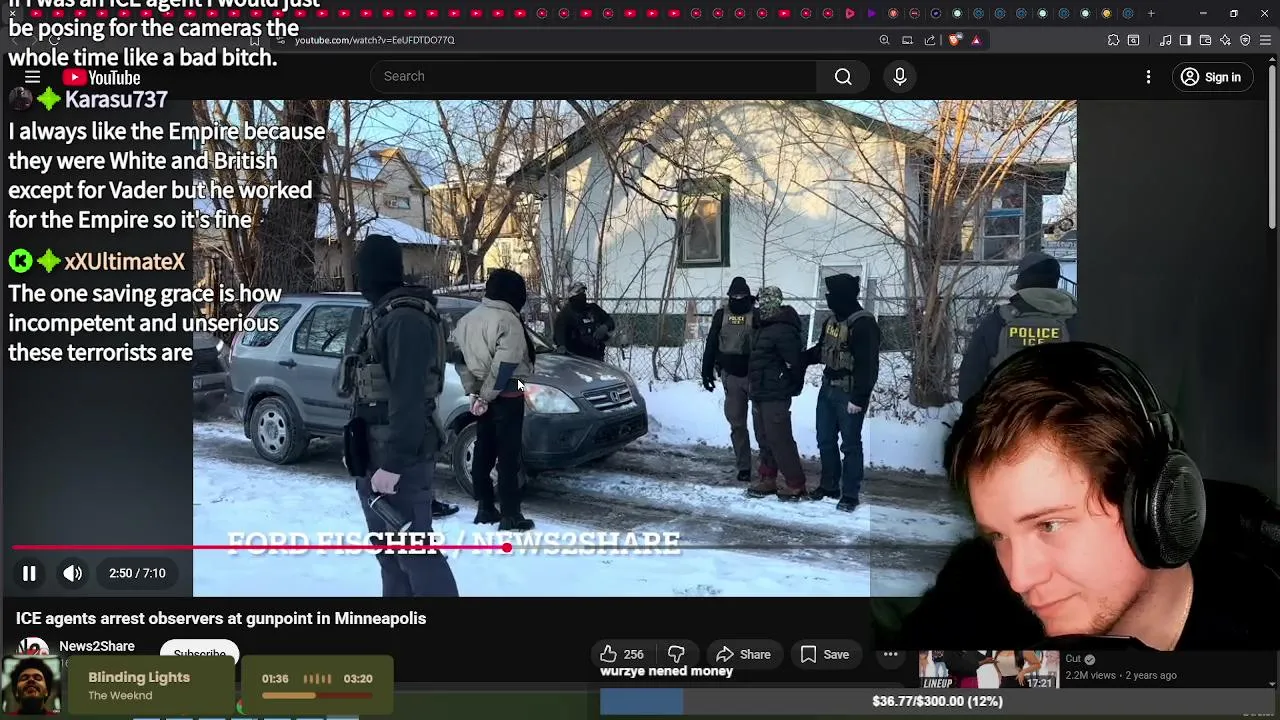The width and height of the screenshot is (1280, 720).
Task: Open more actions ellipsis beside Save
Action: [890, 654]
